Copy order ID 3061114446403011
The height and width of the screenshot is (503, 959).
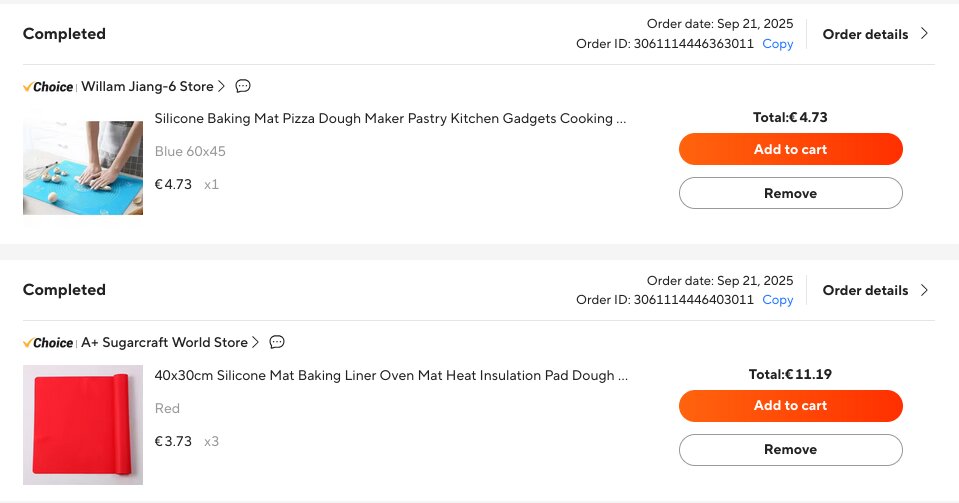pyautogui.click(x=777, y=300)
